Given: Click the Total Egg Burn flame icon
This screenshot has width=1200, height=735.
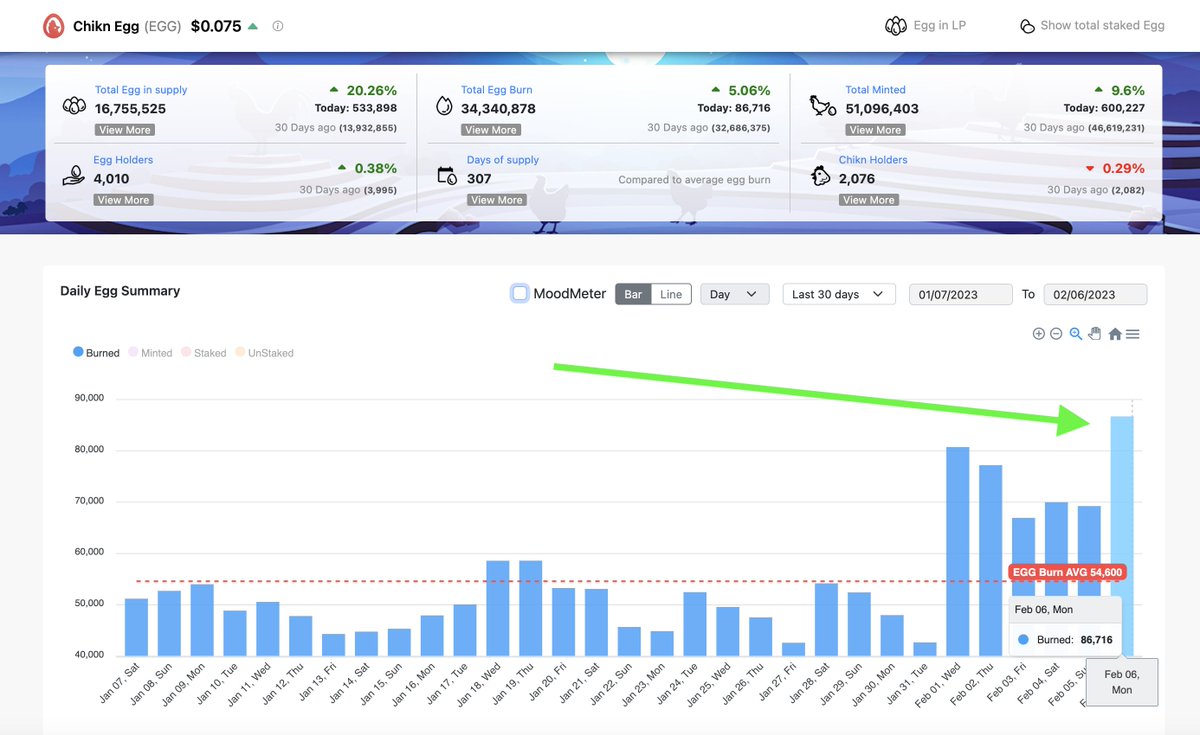Looking at the screenshot, I should point(446,106).
